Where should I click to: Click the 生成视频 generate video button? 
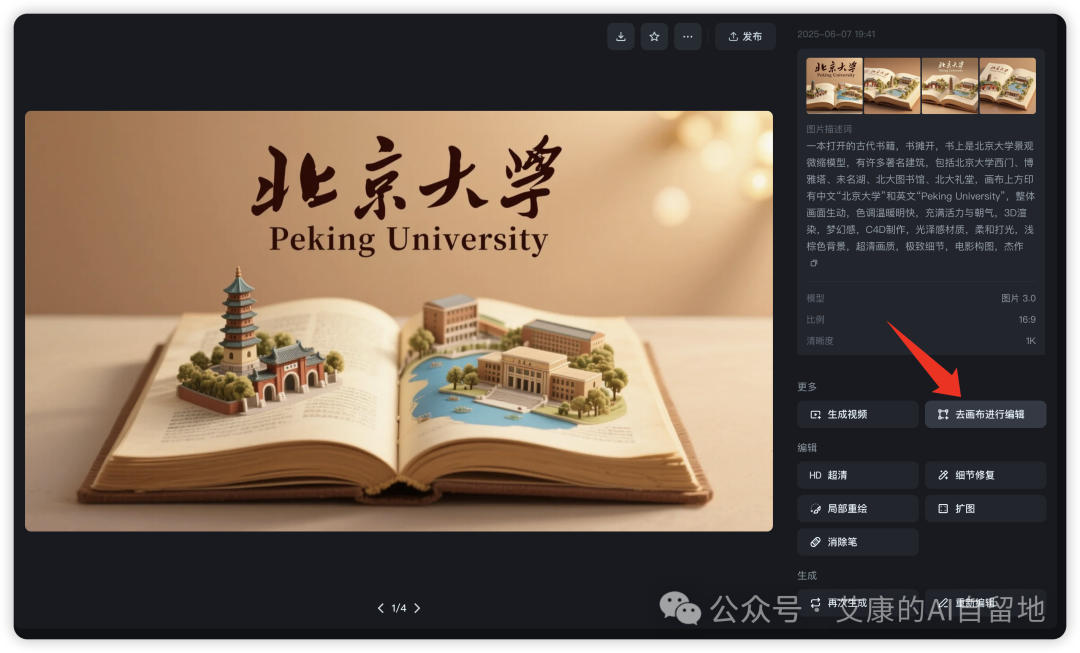tap(858, 415)
